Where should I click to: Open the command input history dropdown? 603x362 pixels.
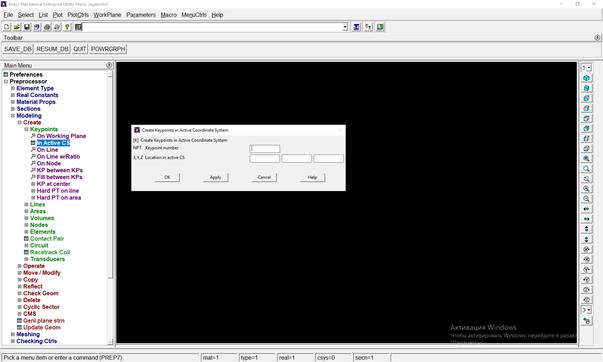click(345, 27)
